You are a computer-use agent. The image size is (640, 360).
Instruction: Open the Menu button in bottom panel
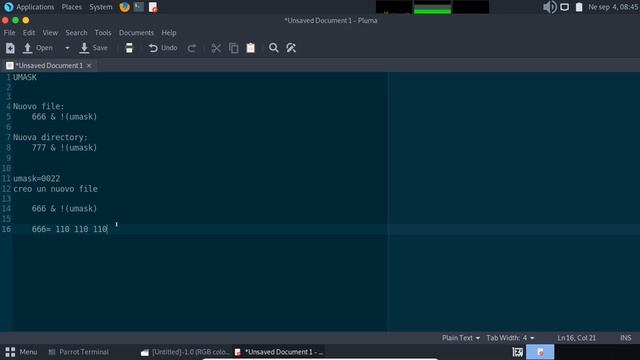point(21,352)
